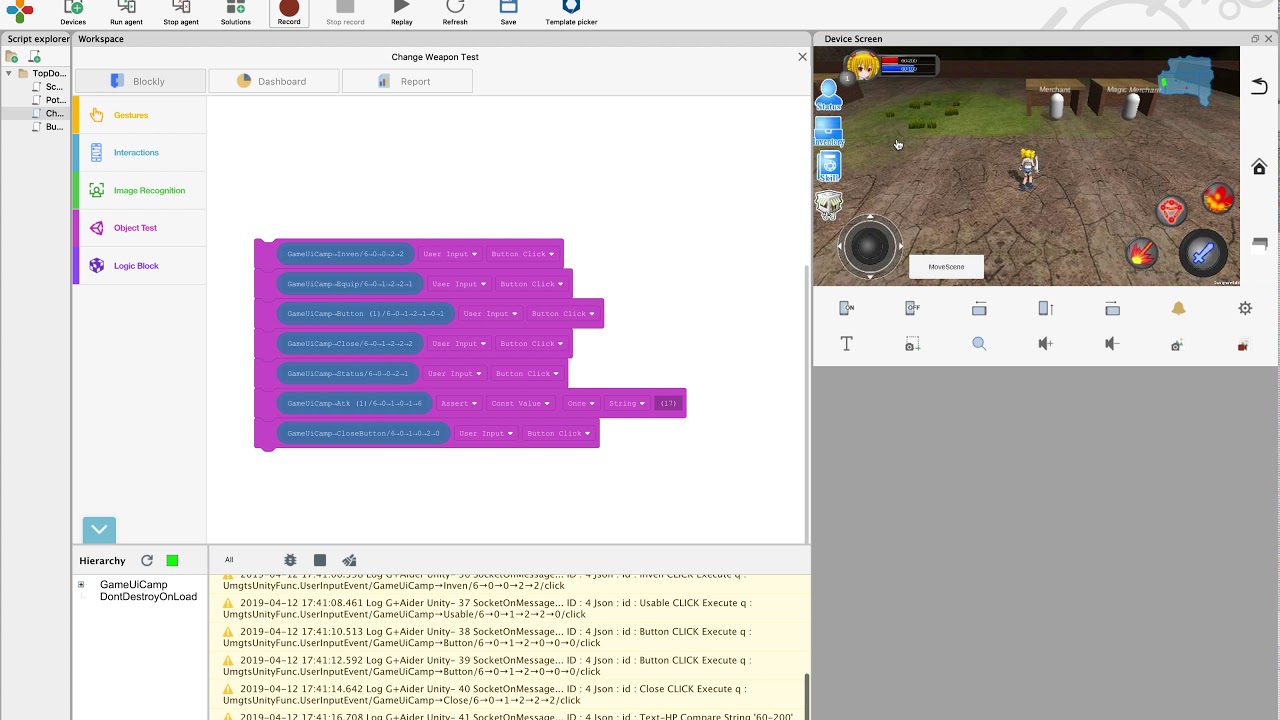Open the String dropdown on the Atk block
The image size is (1280, 720).
click(x=627, y=404)
